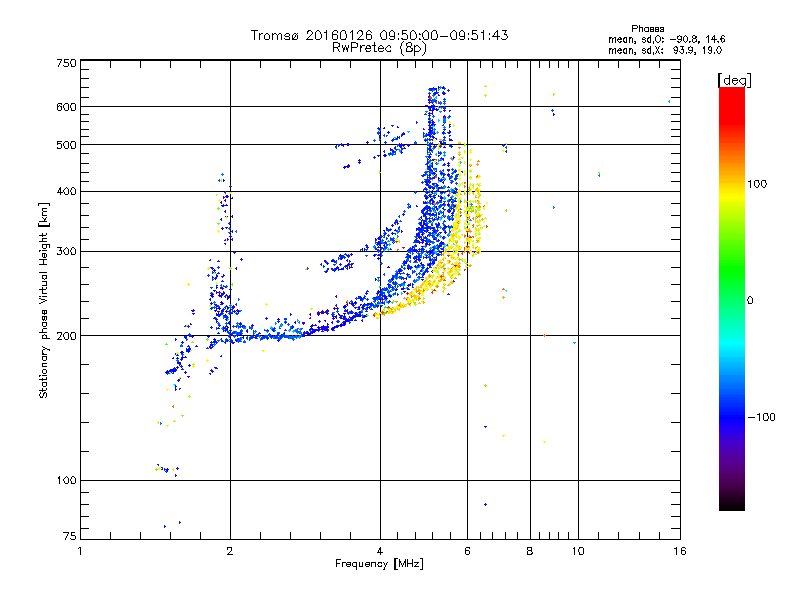Click the vertical blue O-mode trace above 600 km
Image resolution: width=800 pixels, height=600 pixels.
tap(438, 96)
